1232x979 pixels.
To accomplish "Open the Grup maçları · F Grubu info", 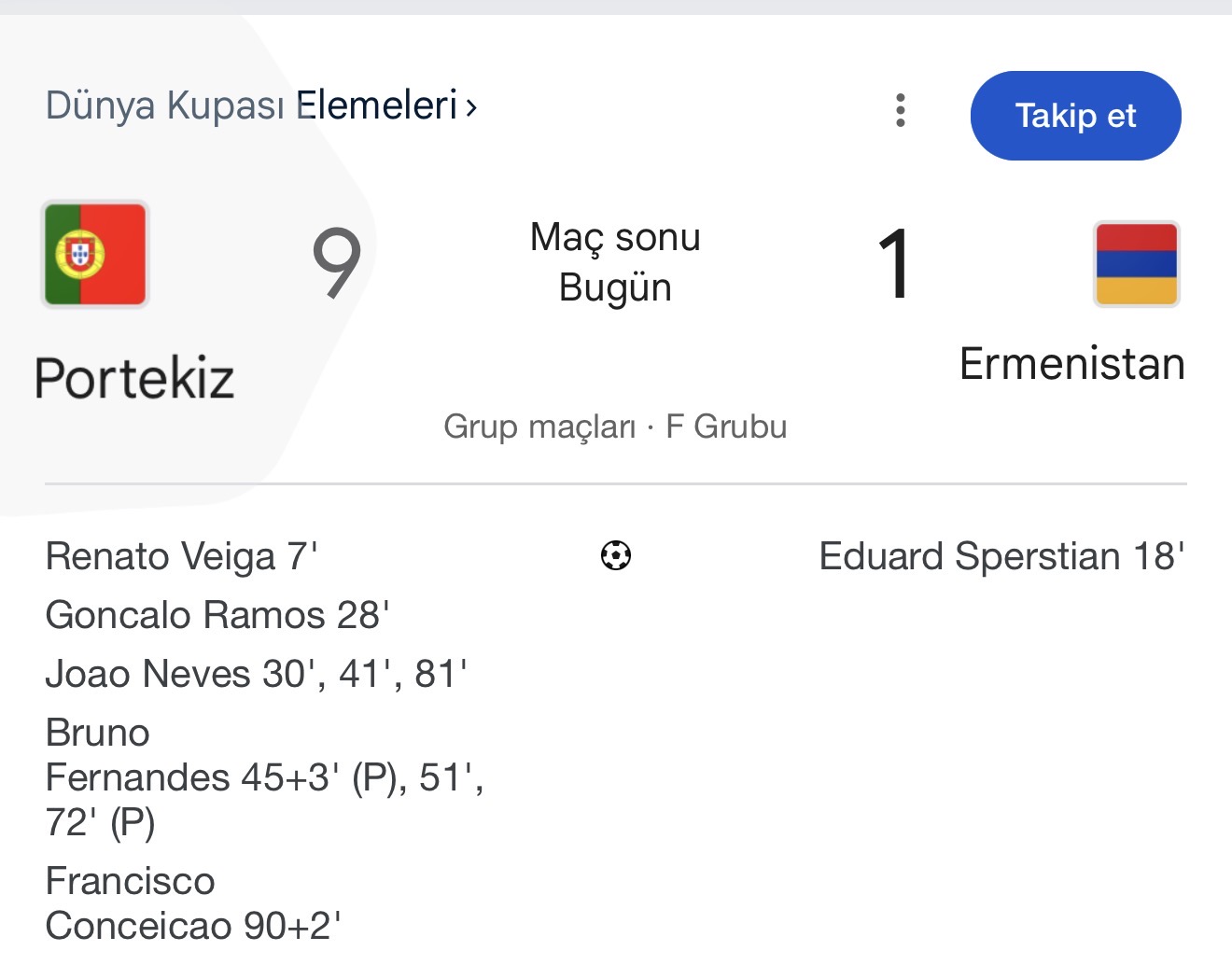I will pyautogui.click(x=615, y=427).
